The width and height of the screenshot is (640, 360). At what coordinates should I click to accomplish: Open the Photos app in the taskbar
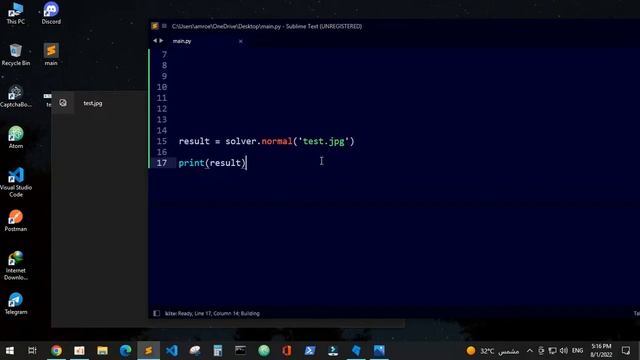point(379,351)
